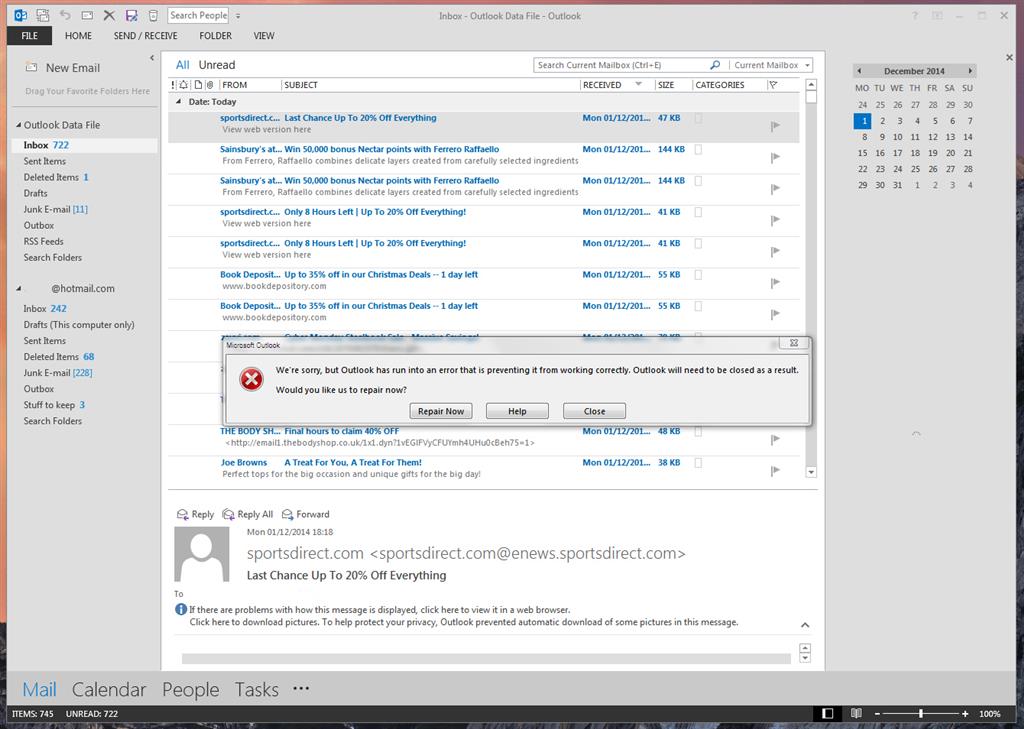Select Deleted Items 1 folder

(56, 177)
